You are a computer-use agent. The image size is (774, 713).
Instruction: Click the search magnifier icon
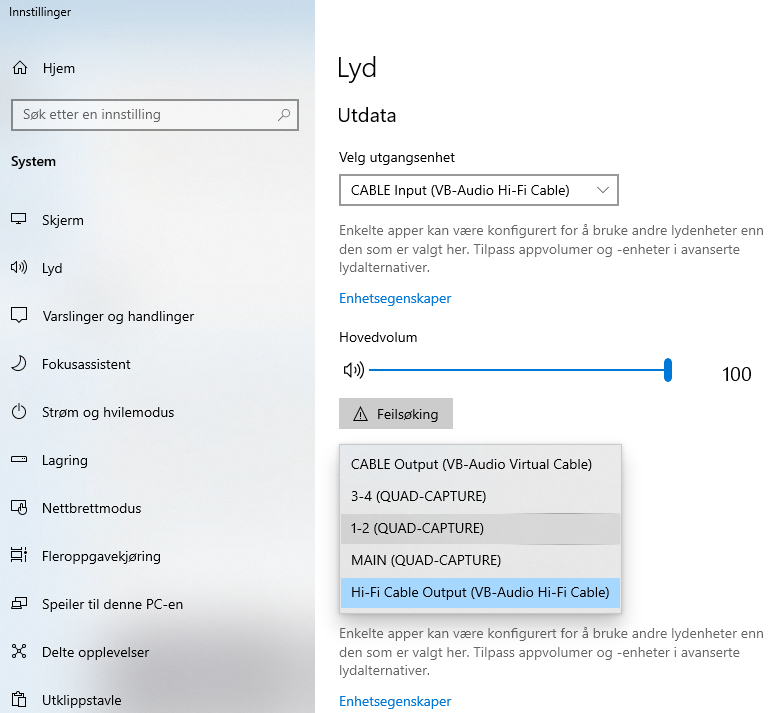285,115
